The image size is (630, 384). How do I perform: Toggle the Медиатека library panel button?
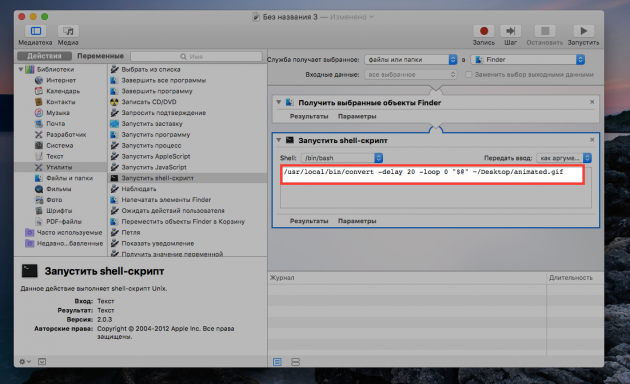click(36, 31)
